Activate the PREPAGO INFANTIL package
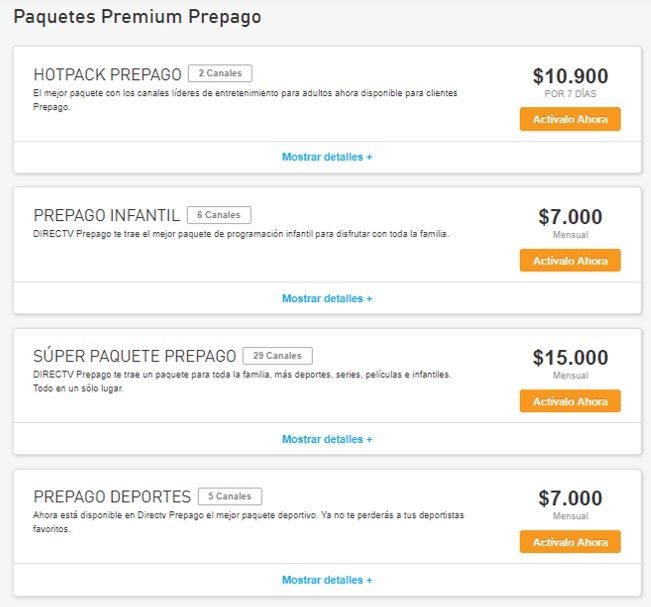Screen dimensions: 651x607 tap(570, 260)
